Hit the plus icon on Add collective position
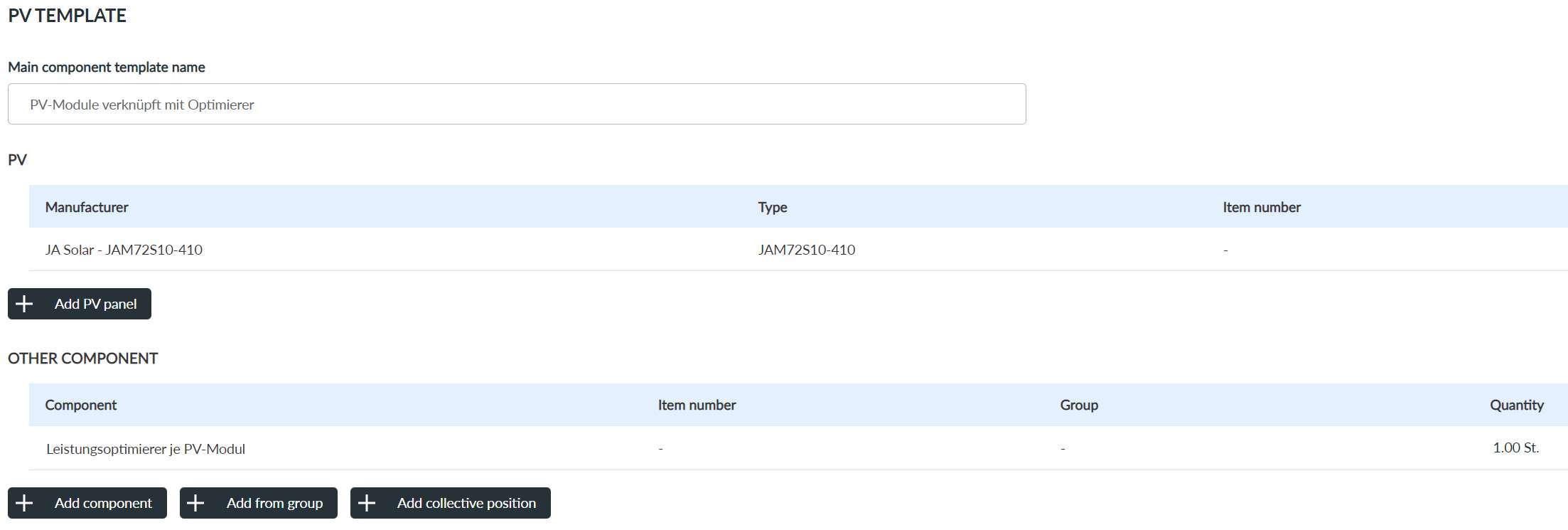Image resolution: width=1568 pixels, height=530 pixels. point(367,503)
